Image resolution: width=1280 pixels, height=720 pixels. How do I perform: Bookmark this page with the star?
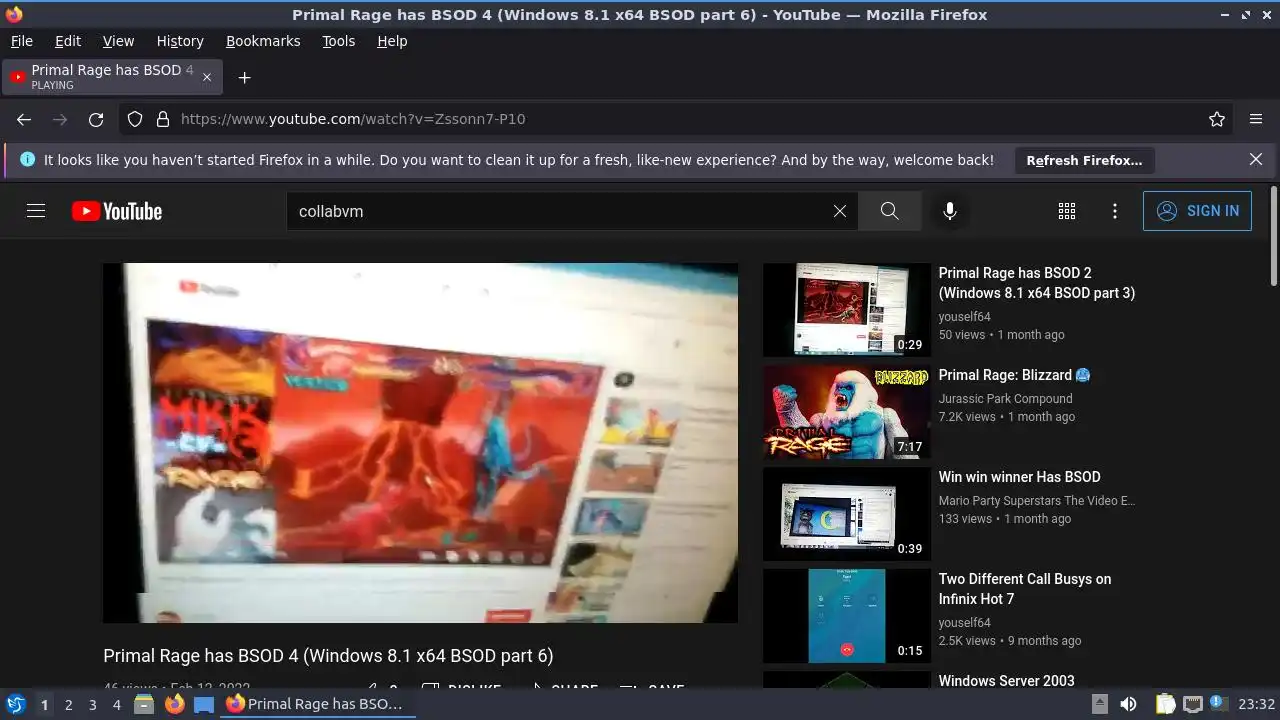click(x=1217, y=119)
